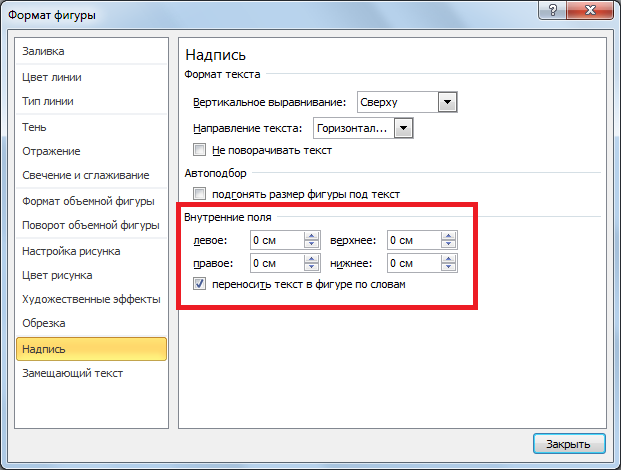Increase нижнее margin with up arrow
Screen dimensions: 621x471
(449, 259)
